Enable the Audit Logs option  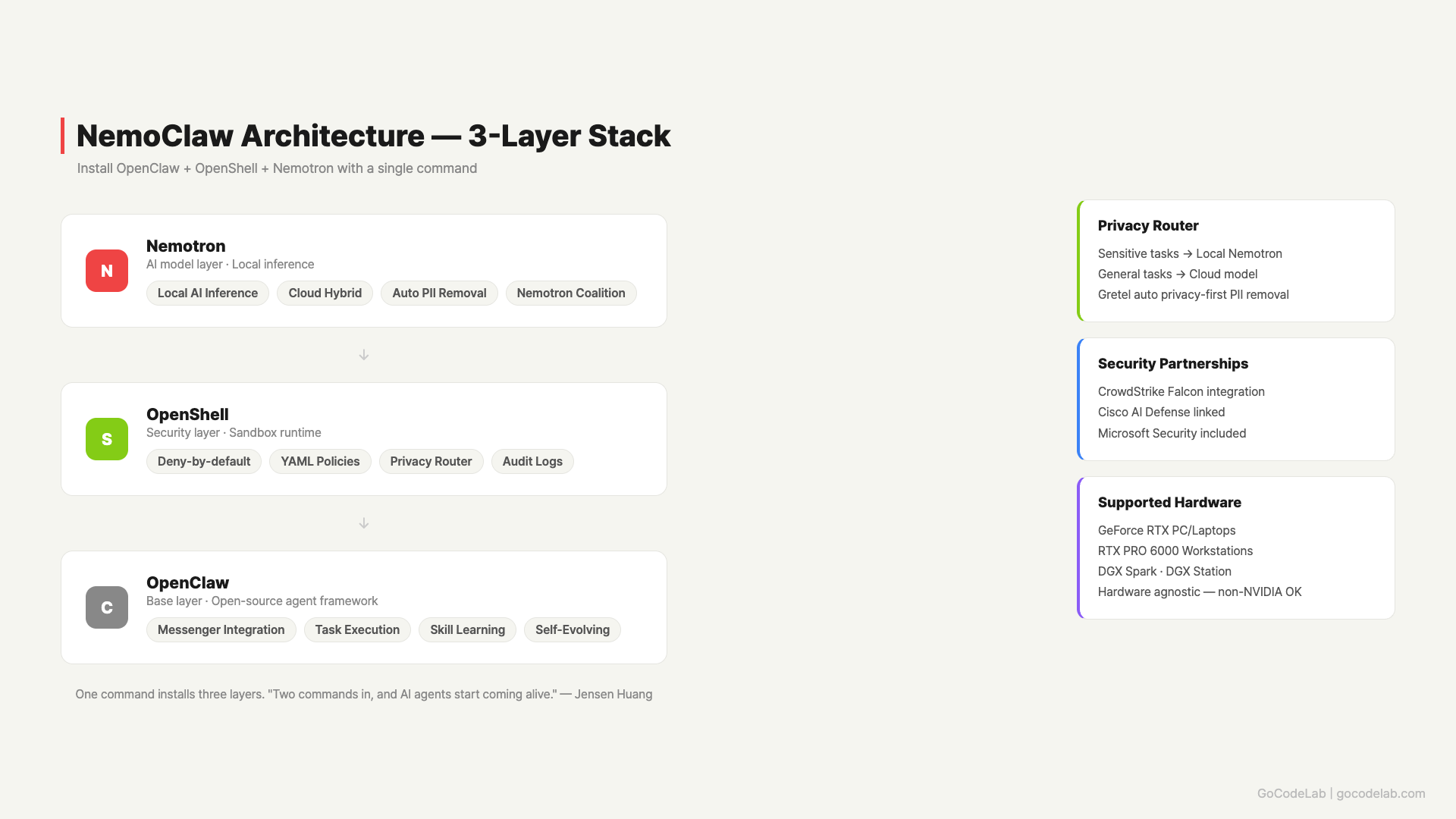coord(532,461)
